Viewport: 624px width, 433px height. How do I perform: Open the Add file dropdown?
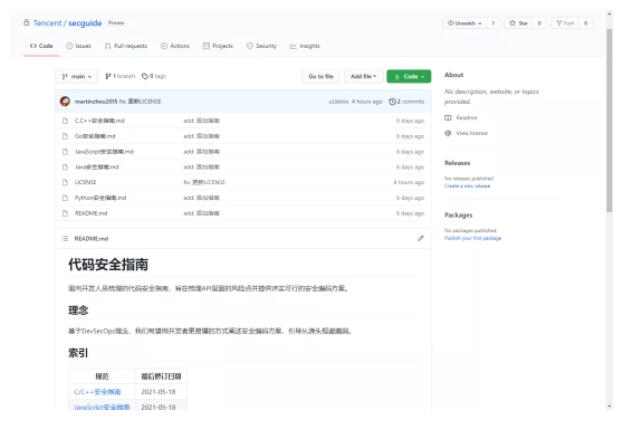click(362, 76)
